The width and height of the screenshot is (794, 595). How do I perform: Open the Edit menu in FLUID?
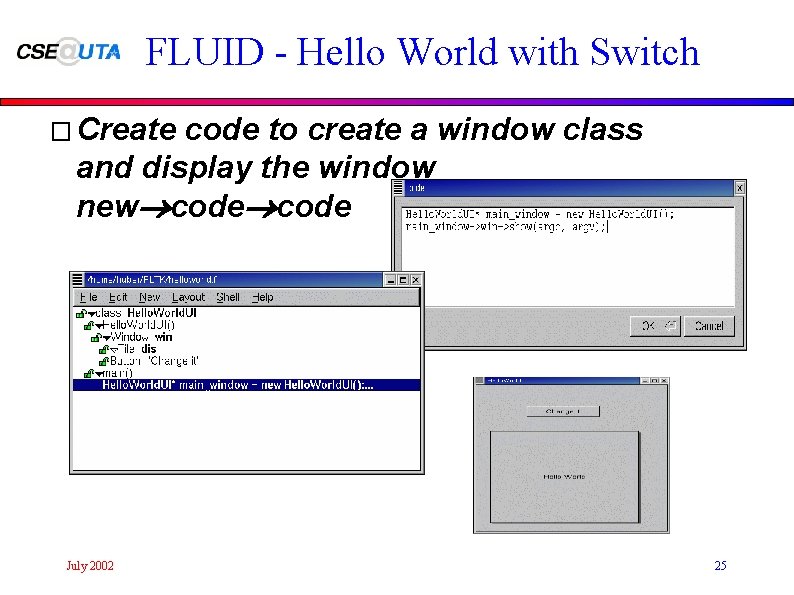click(118, 297)
